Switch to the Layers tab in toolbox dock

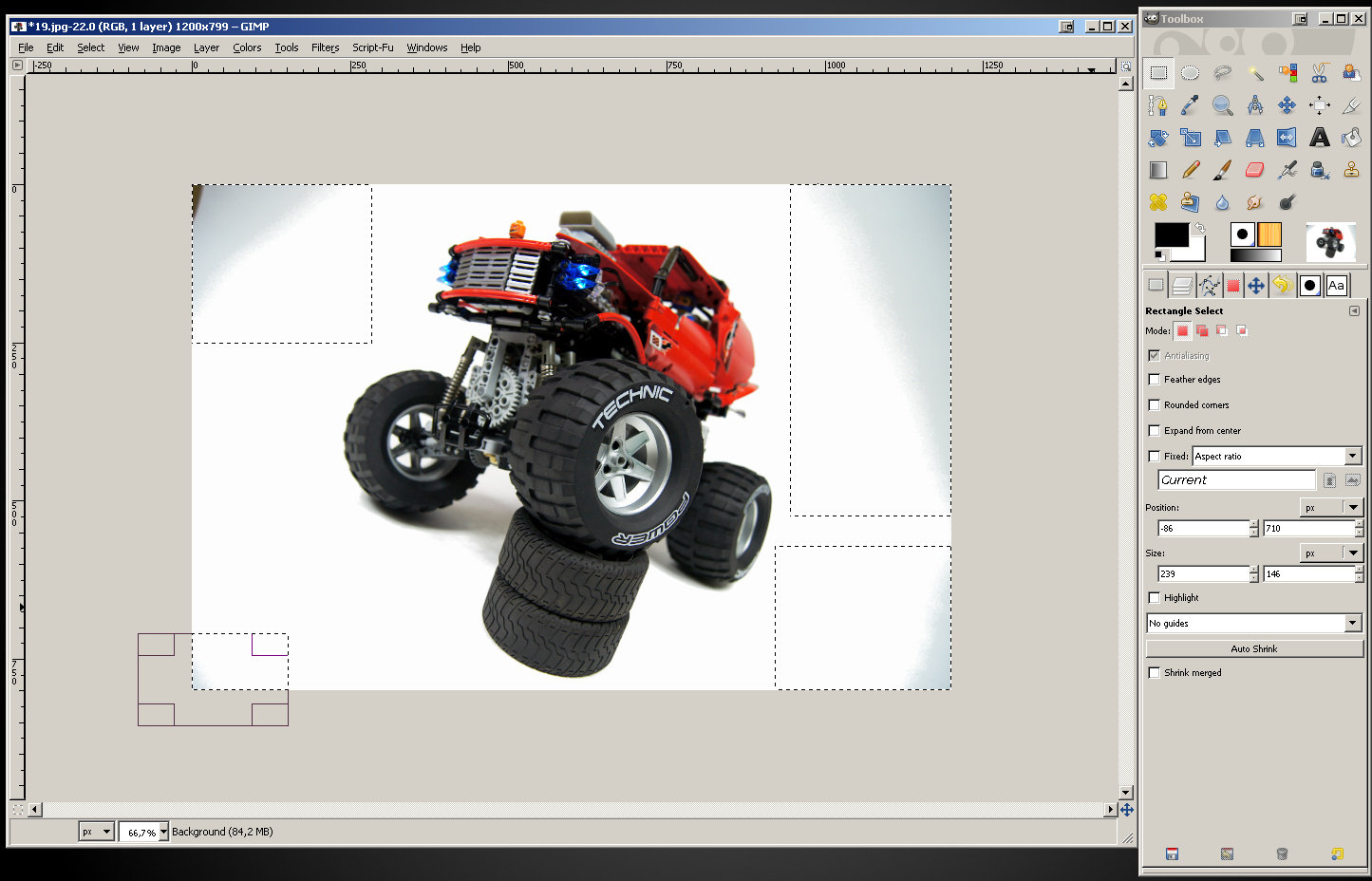pos(1181,285)
